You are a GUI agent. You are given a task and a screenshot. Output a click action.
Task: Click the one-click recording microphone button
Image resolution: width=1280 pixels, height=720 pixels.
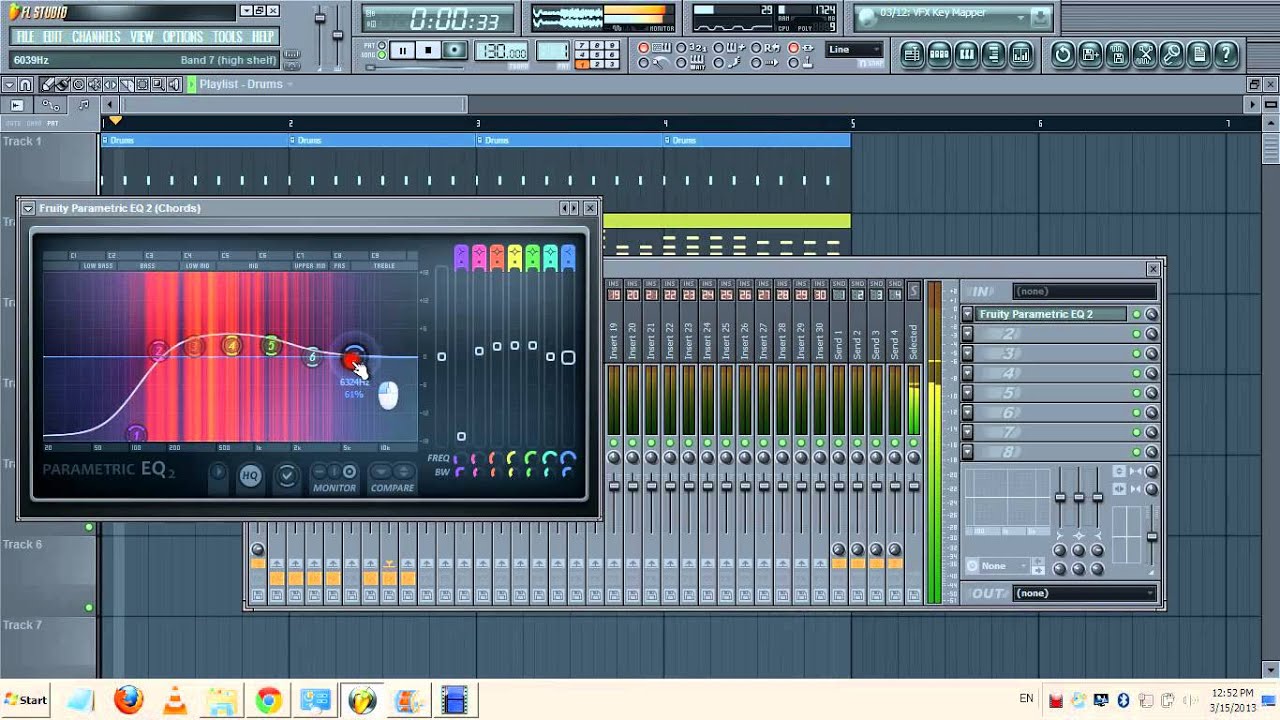1171,55
